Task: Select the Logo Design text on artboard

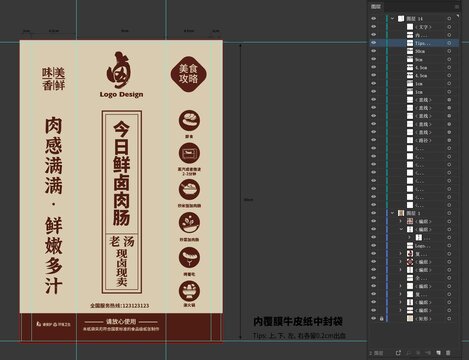Action: [121, 94]
